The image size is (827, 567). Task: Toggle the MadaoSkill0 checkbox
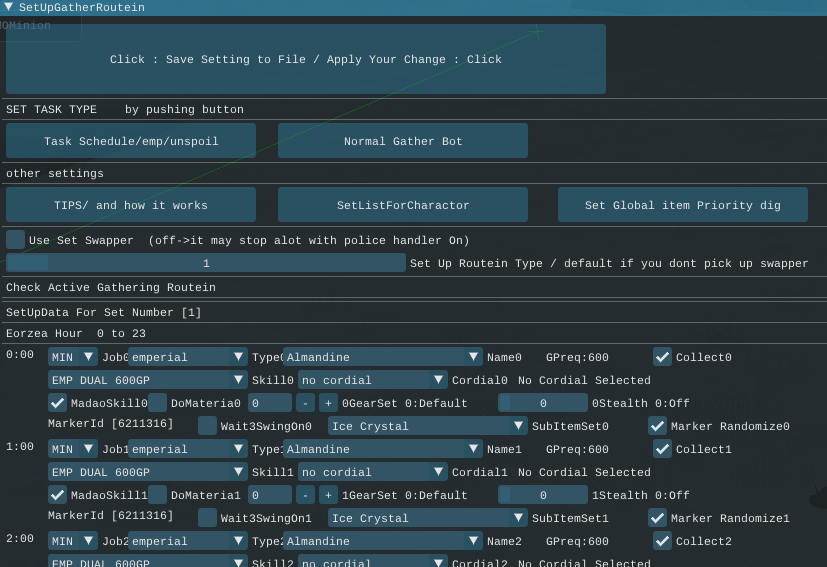coord(58,403)
